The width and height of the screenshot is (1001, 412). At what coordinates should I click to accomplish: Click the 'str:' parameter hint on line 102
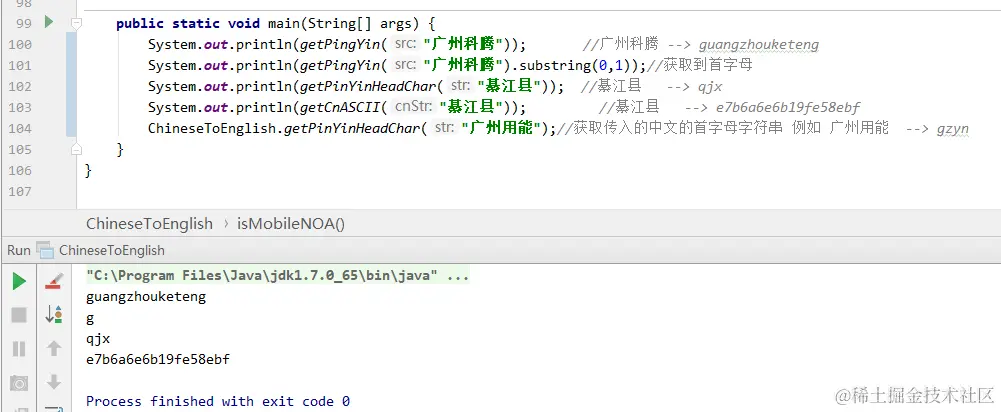click(x=461, y=85)
